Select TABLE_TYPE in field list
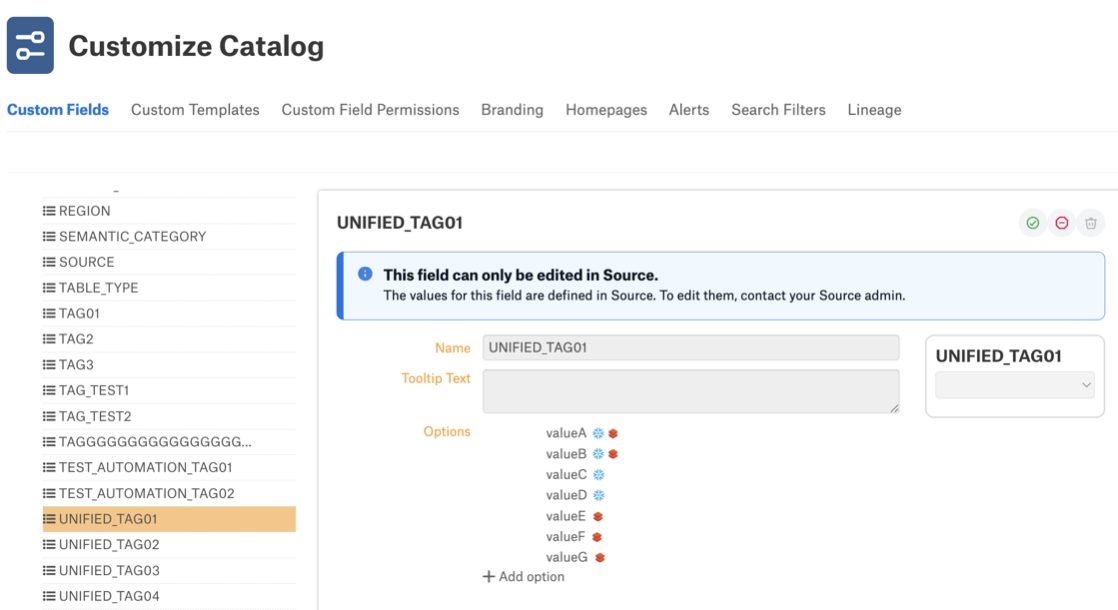 (x=169, y=288)
